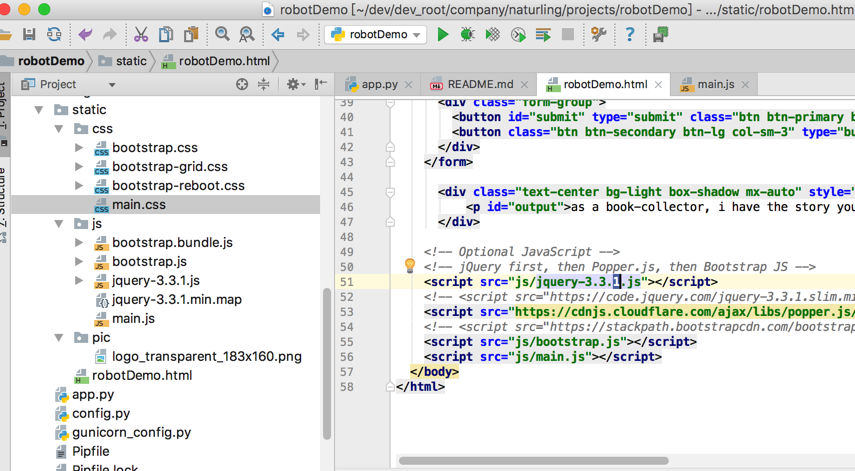The height and width of the screenshot is (471, 855).
Task: Click the Undo arrow icon
Action: point(85,35)
